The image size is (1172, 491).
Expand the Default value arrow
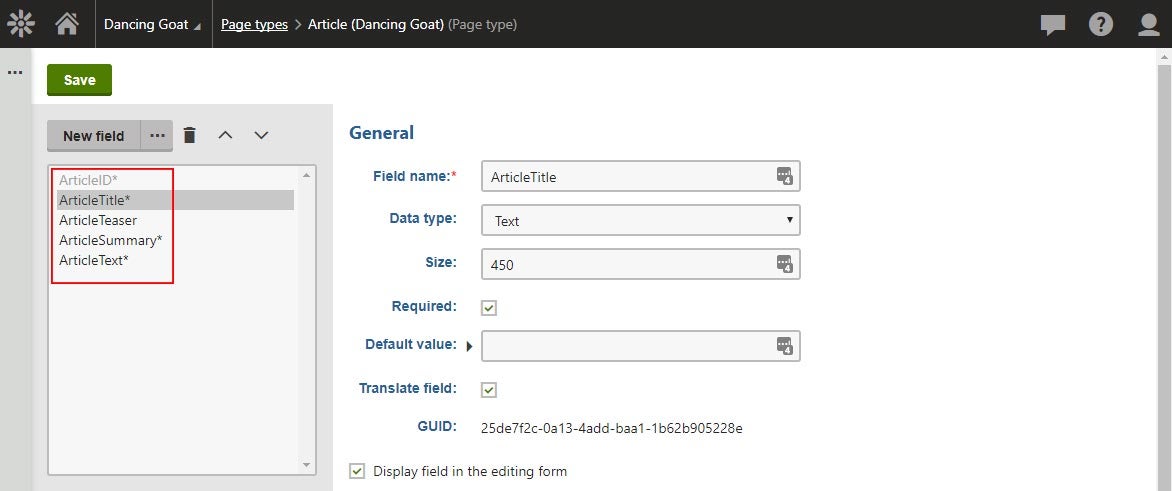pyautogui.click(x=469, y=346)
